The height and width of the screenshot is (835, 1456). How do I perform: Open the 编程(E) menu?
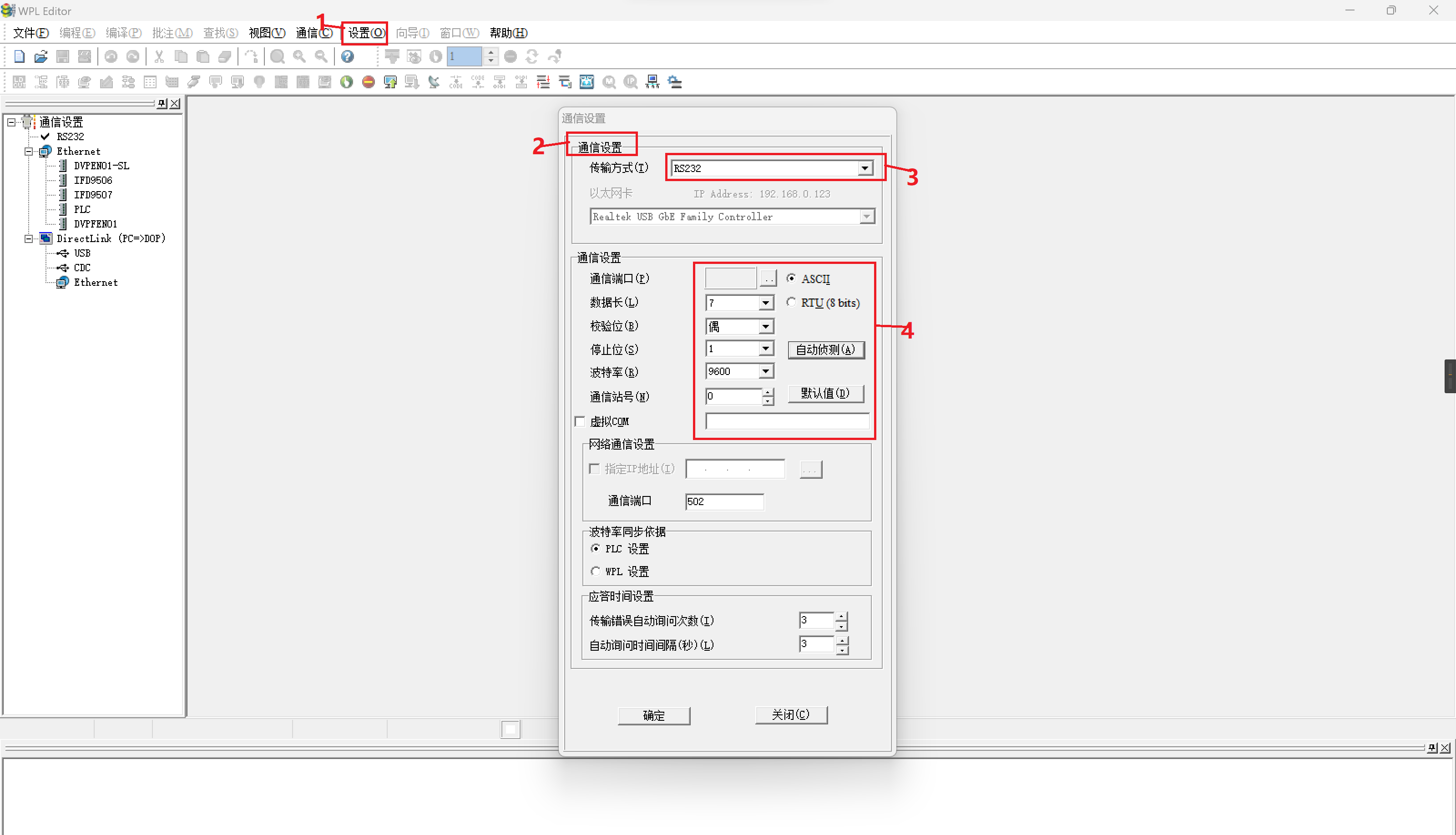click(x=77, y=33)
